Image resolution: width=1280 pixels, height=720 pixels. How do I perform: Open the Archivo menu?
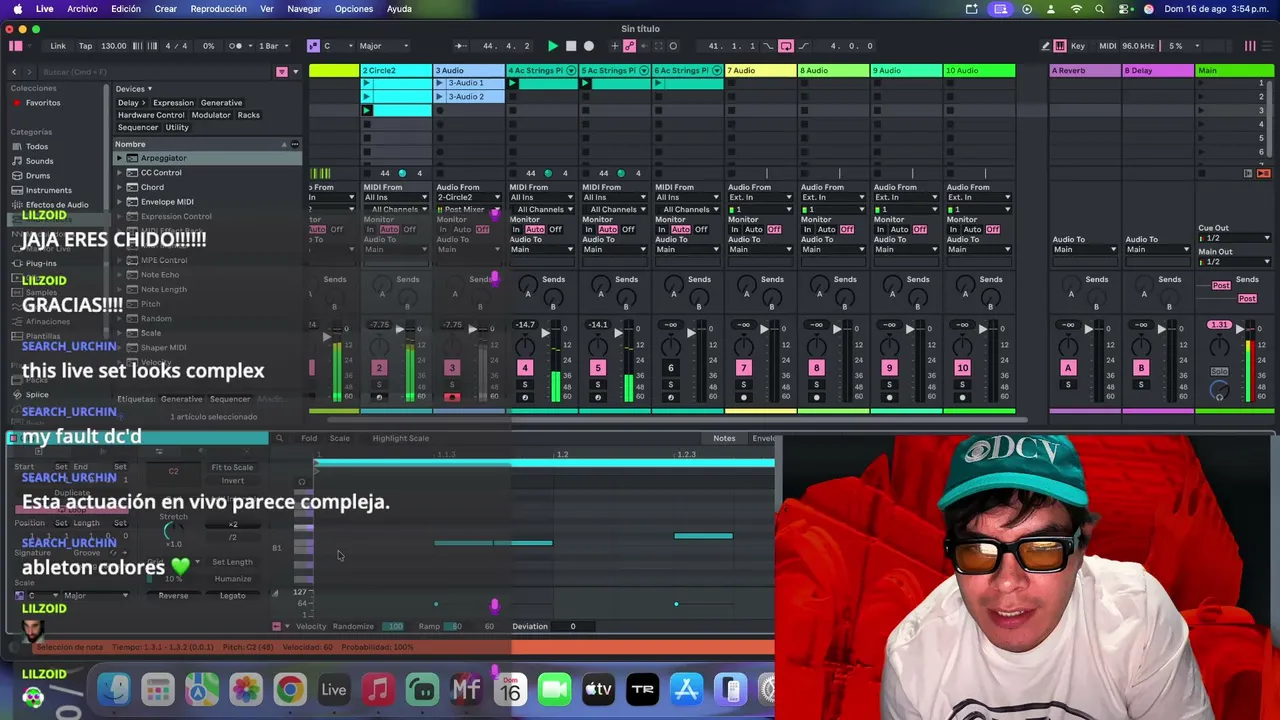point(82,9)
